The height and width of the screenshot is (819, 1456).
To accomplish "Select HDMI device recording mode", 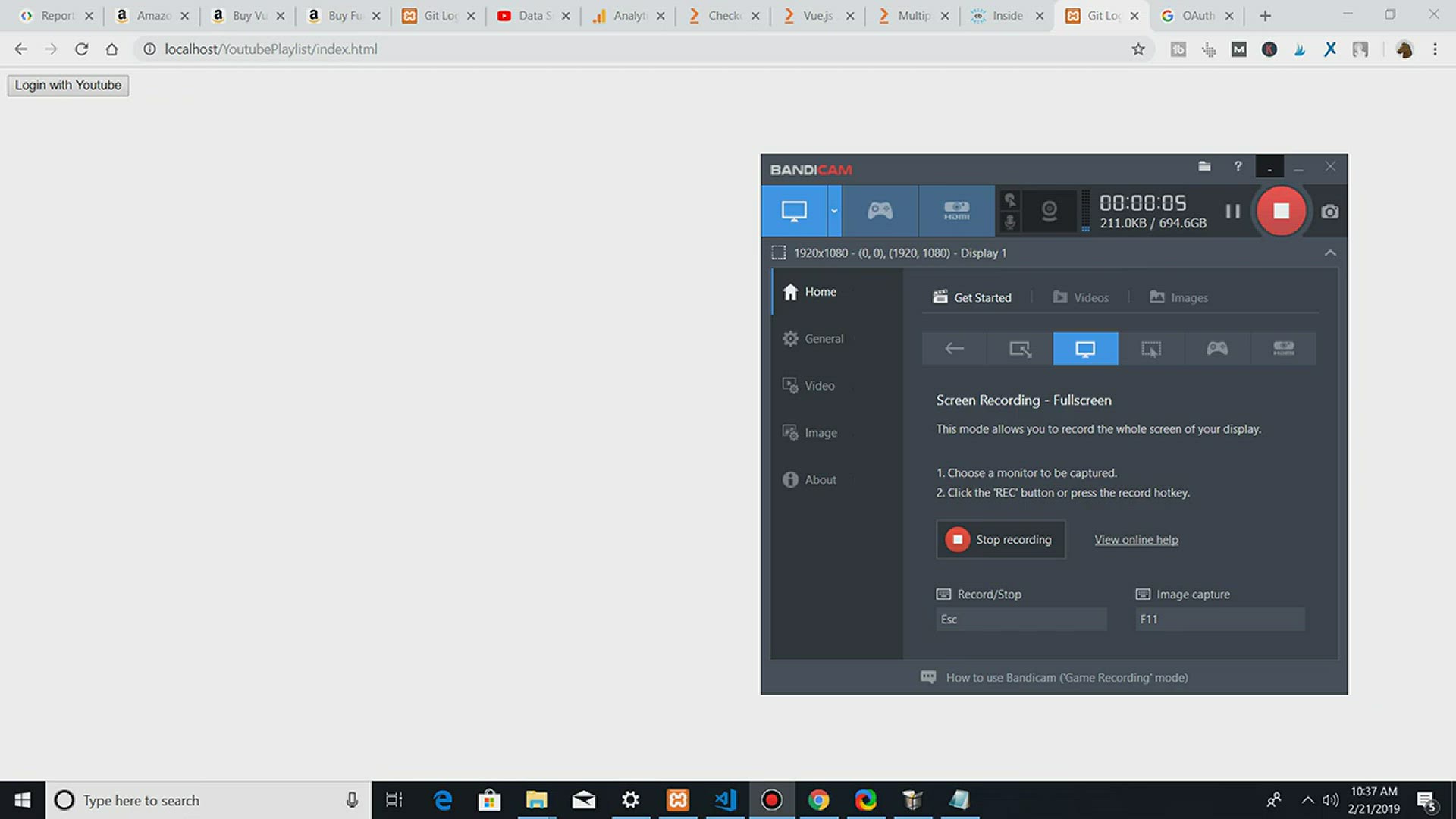I will [956, 211].
